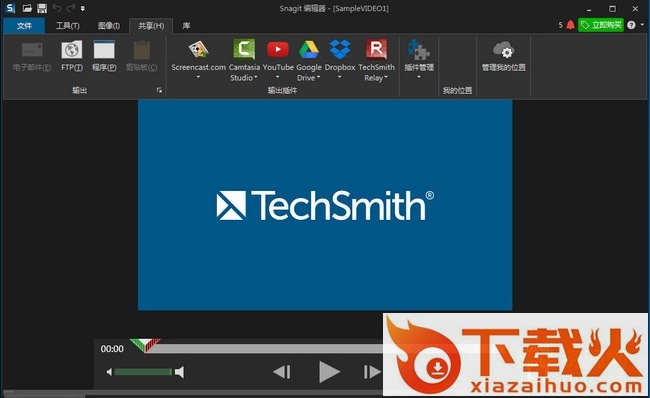Click the email (电子邮件) output icon

pyautogui.click(x=32, y=50)
